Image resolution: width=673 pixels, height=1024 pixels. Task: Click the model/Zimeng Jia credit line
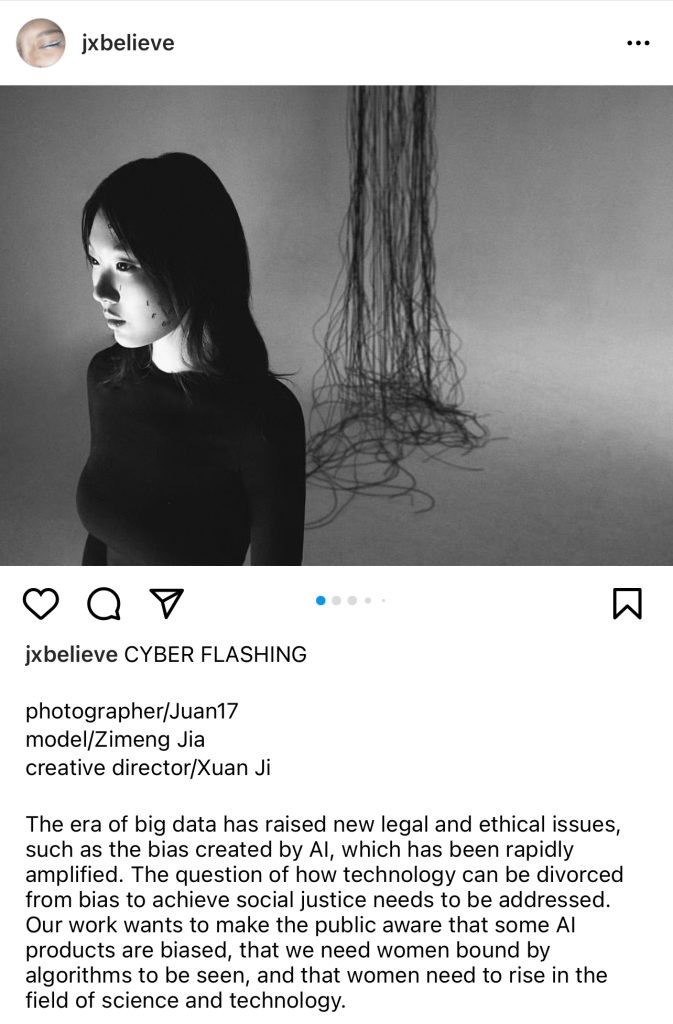coord(115,739)
